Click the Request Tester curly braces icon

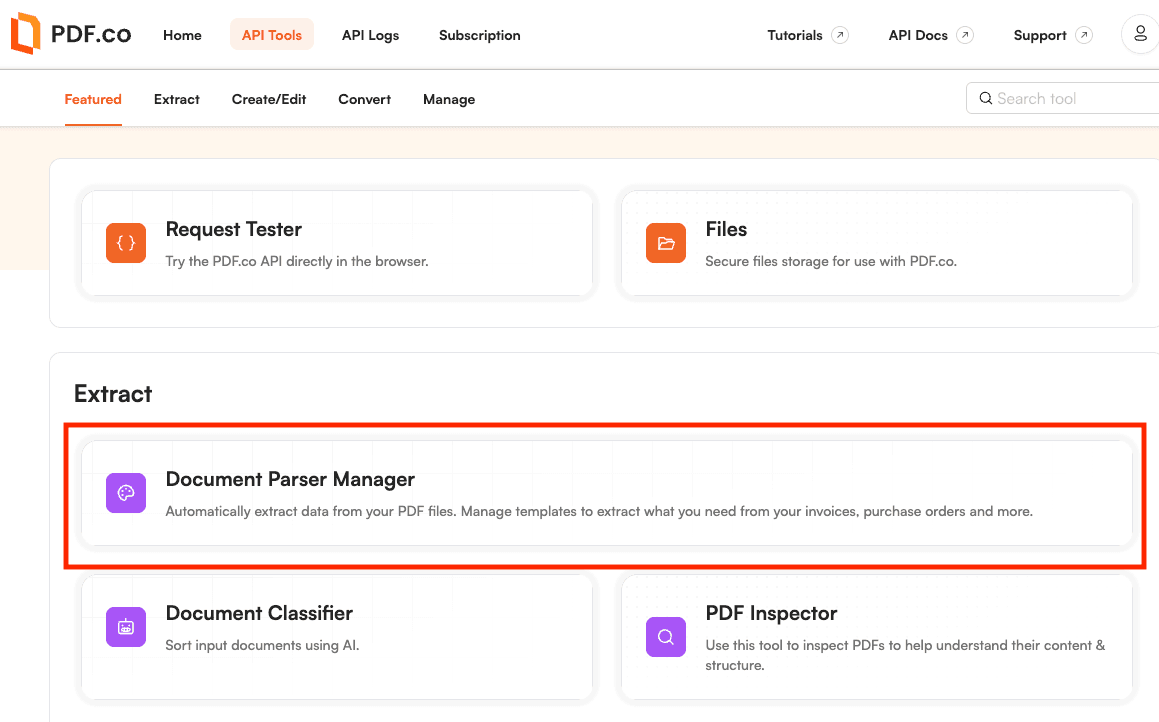click(x=126, y=243)
